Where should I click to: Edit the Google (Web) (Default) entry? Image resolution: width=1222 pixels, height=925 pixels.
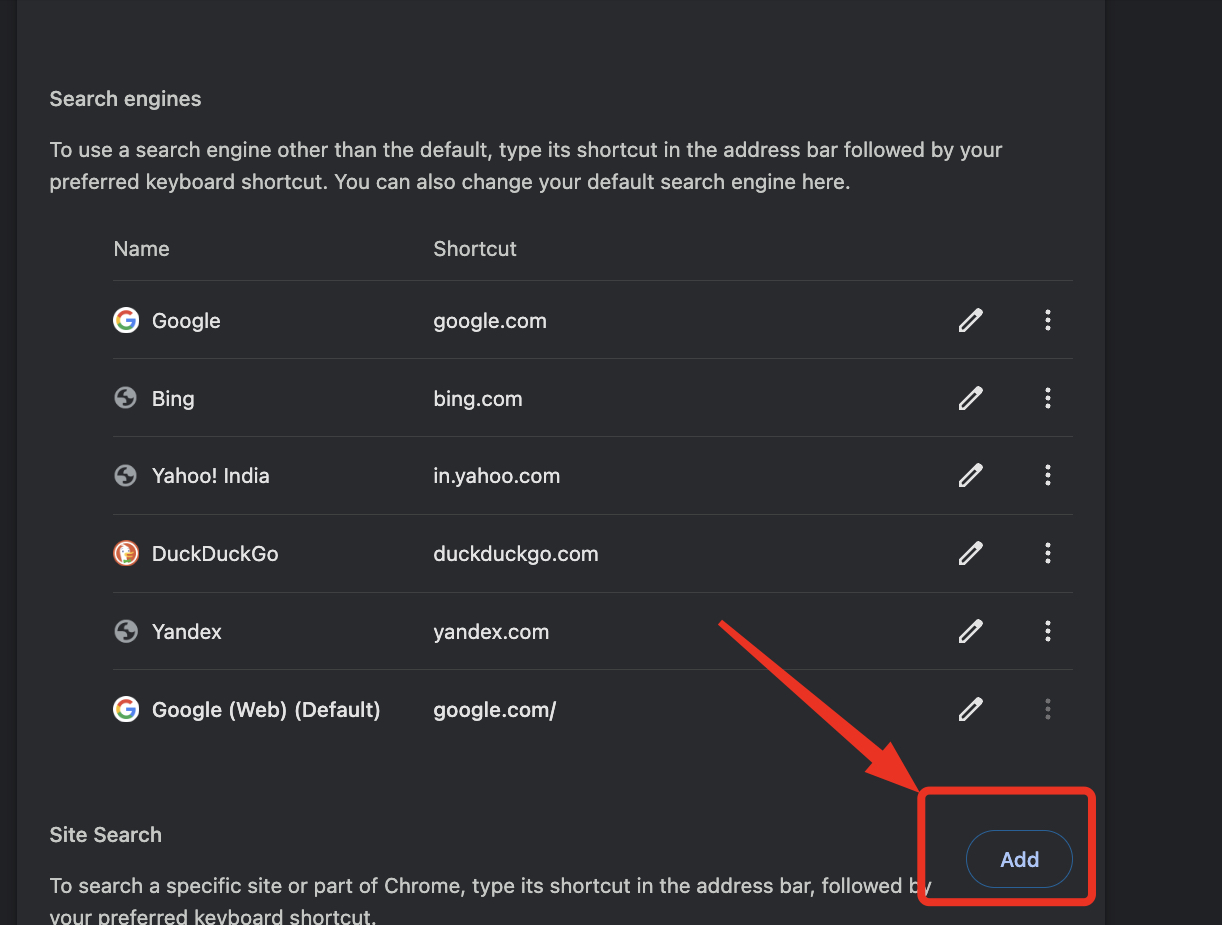click(x=970, y=709)
